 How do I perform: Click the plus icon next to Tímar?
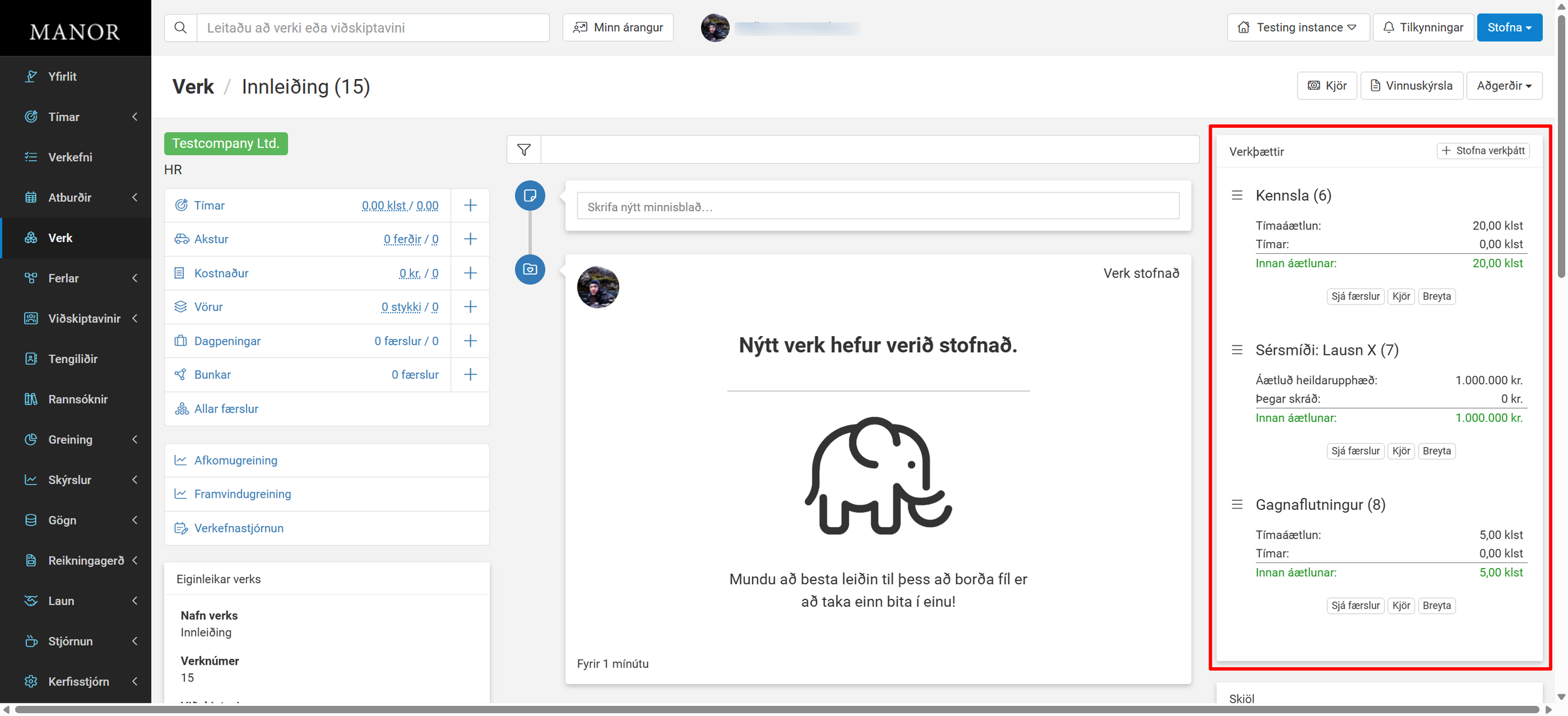(470, 206)
